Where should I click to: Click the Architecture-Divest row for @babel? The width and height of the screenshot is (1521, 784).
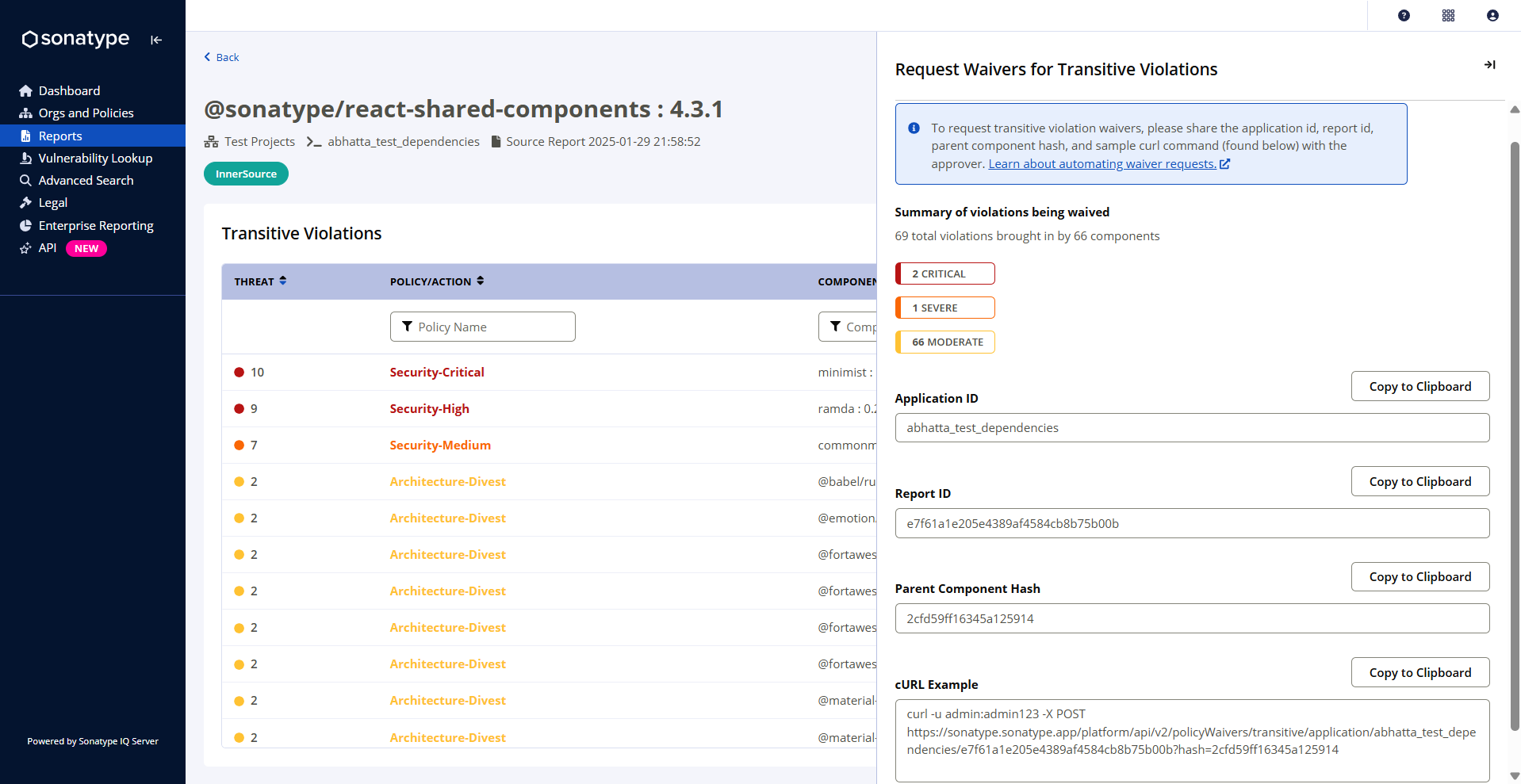(x=549, y=482)
